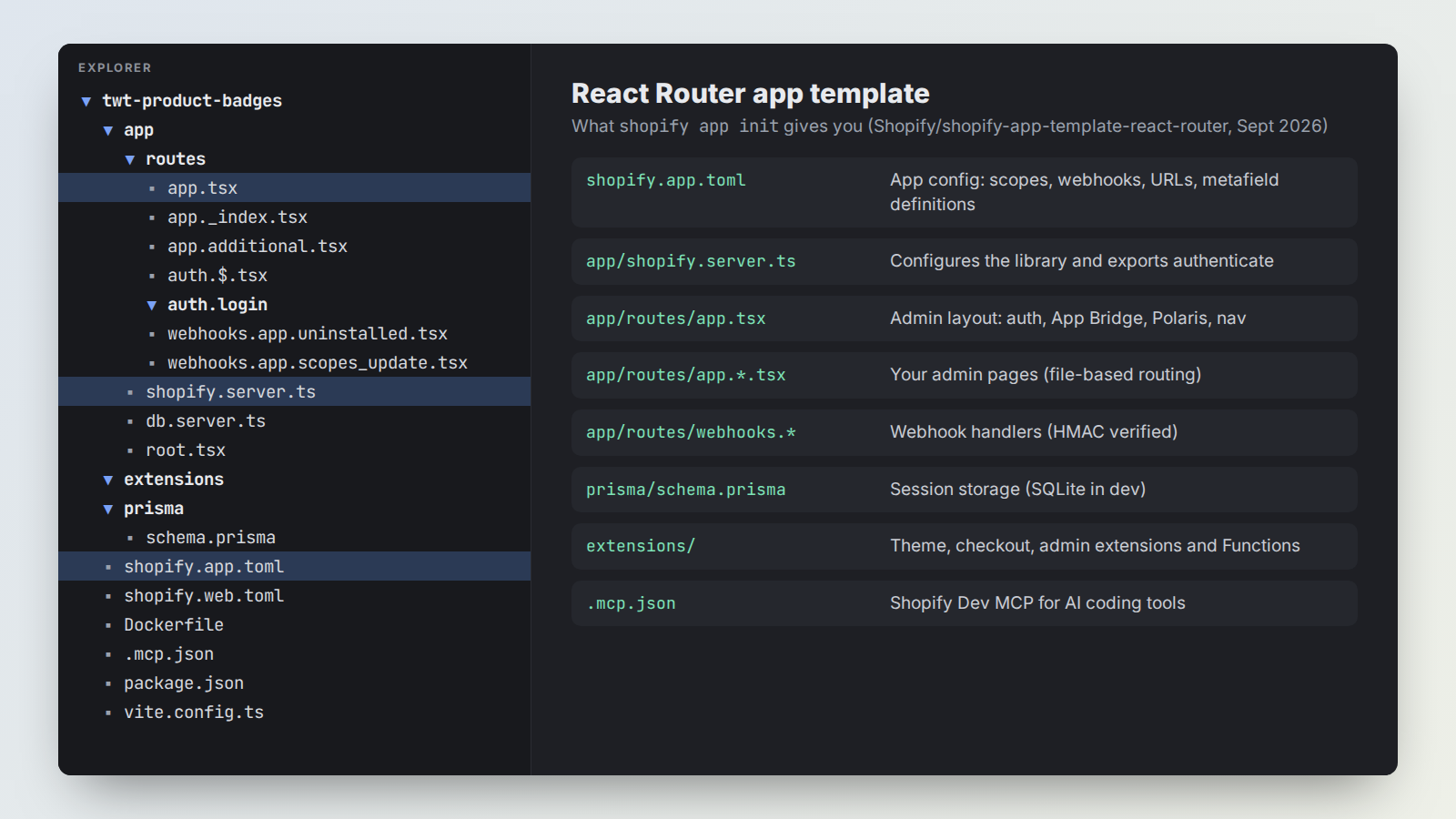
Task: Select the extensions folder name
Action: (x=174, y=480)
